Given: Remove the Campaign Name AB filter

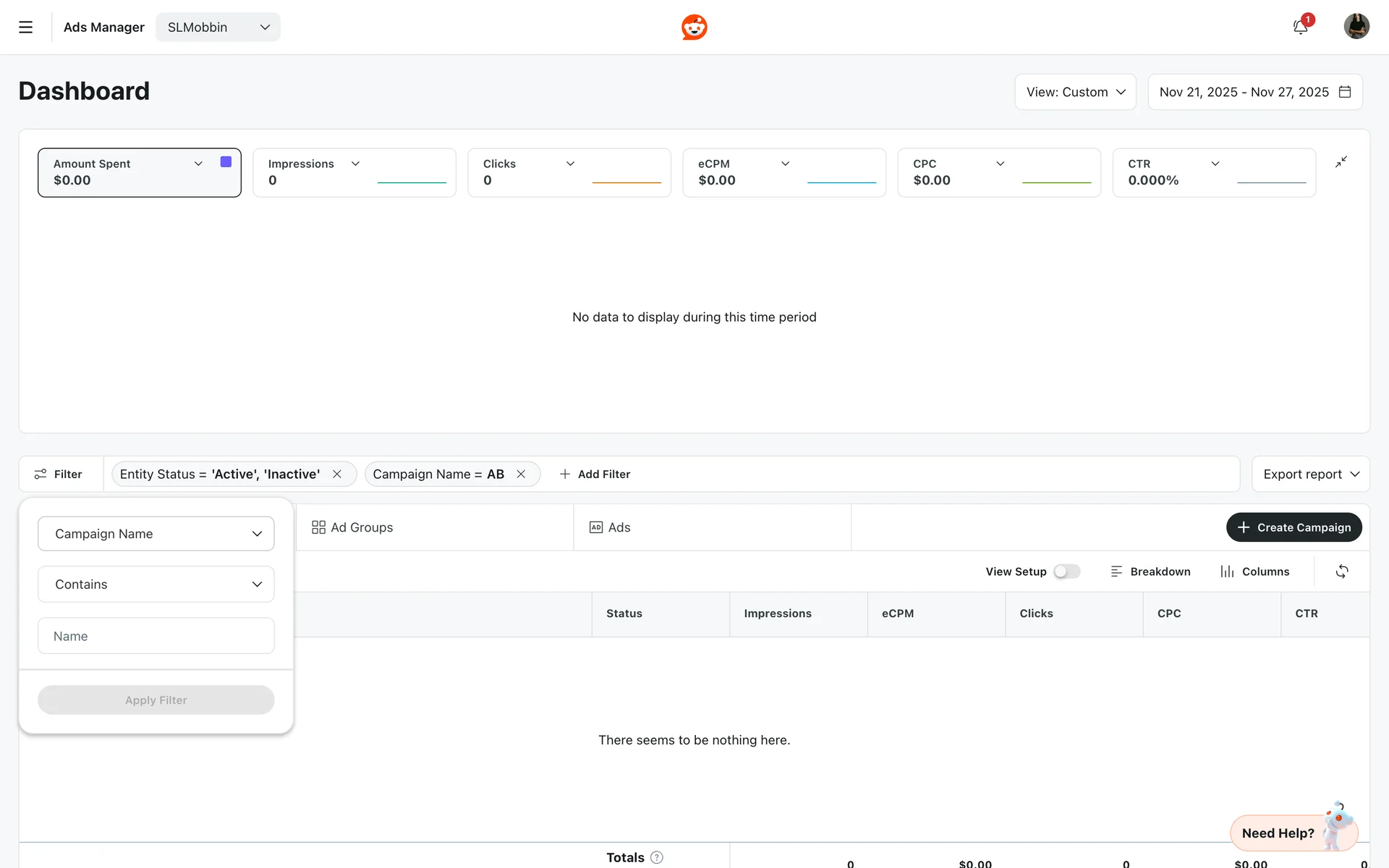Looking at the screenshot, I should pyautogui.click(x=521, y=474).
